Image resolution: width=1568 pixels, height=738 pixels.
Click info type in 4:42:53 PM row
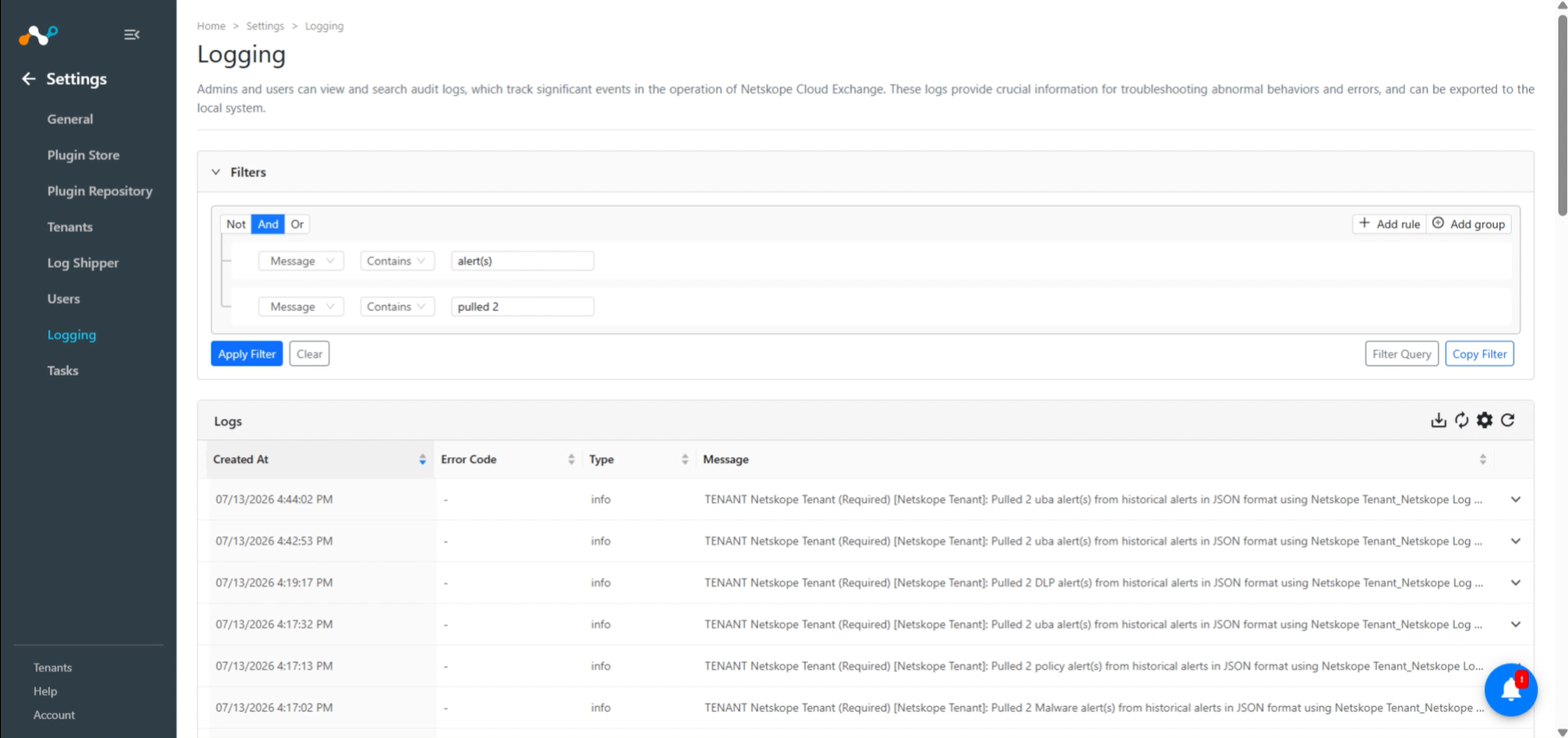[x=601, y=541]
